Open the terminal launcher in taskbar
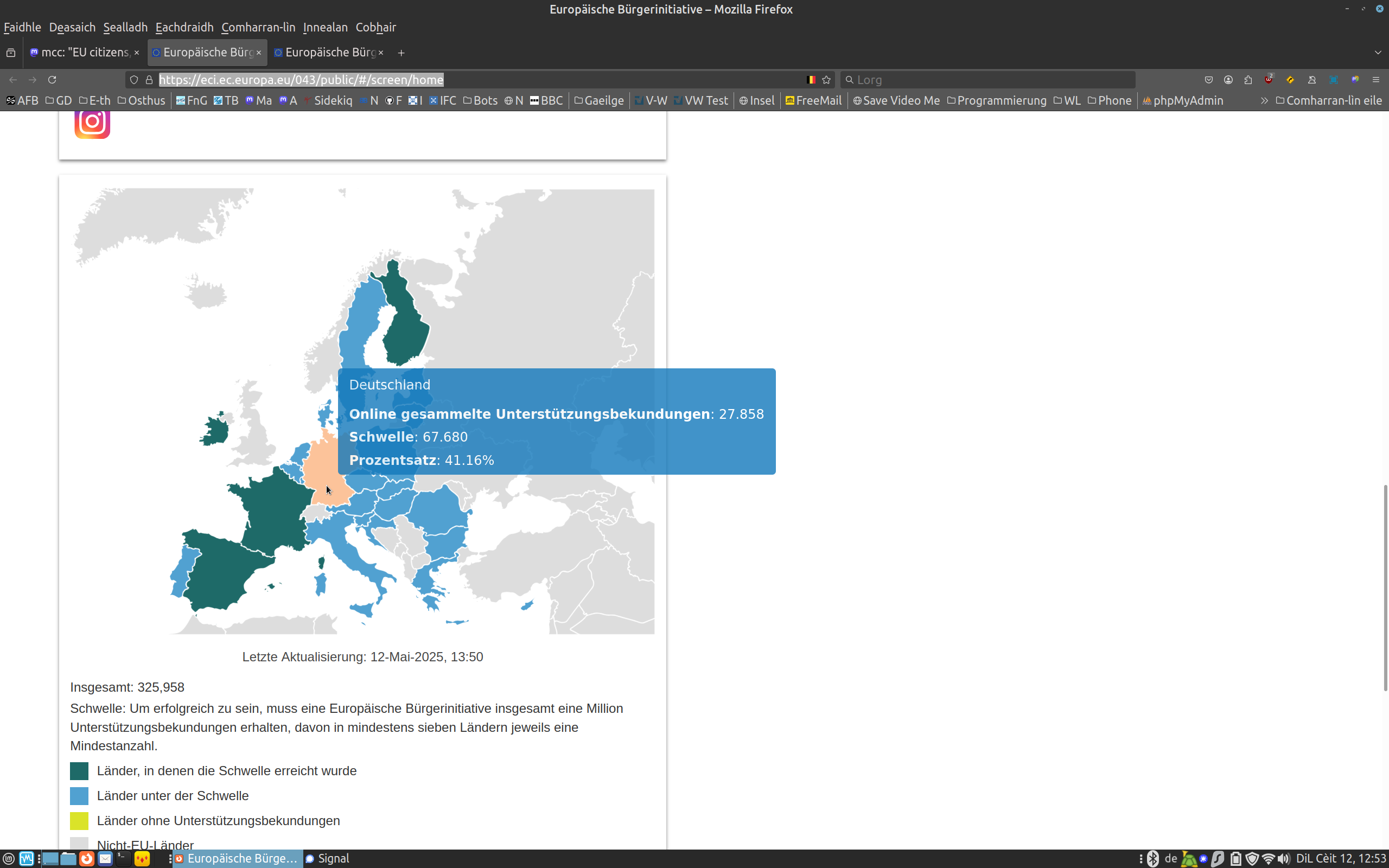This screenshot has width=1389, height=868. 123,859
